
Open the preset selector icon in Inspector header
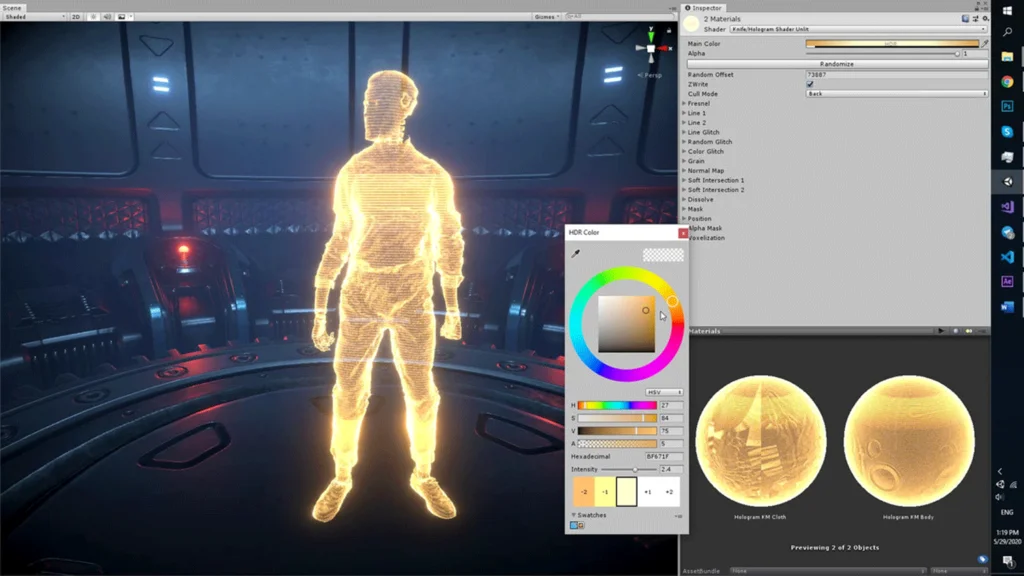tap(975, 19)
